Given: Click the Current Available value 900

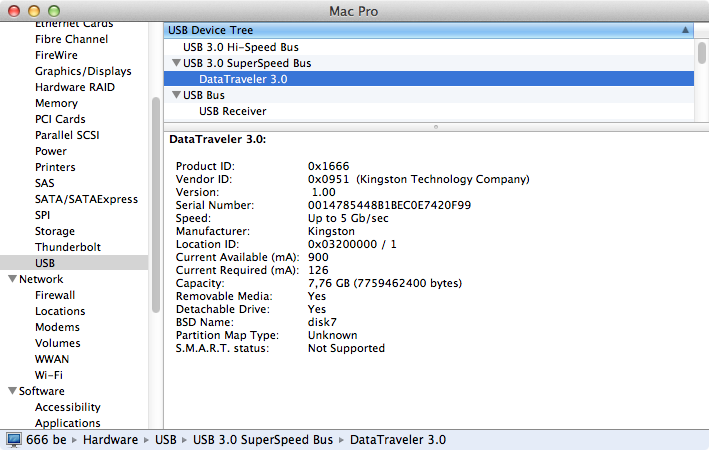Looking at the screenshot, I should click(318, 257).
